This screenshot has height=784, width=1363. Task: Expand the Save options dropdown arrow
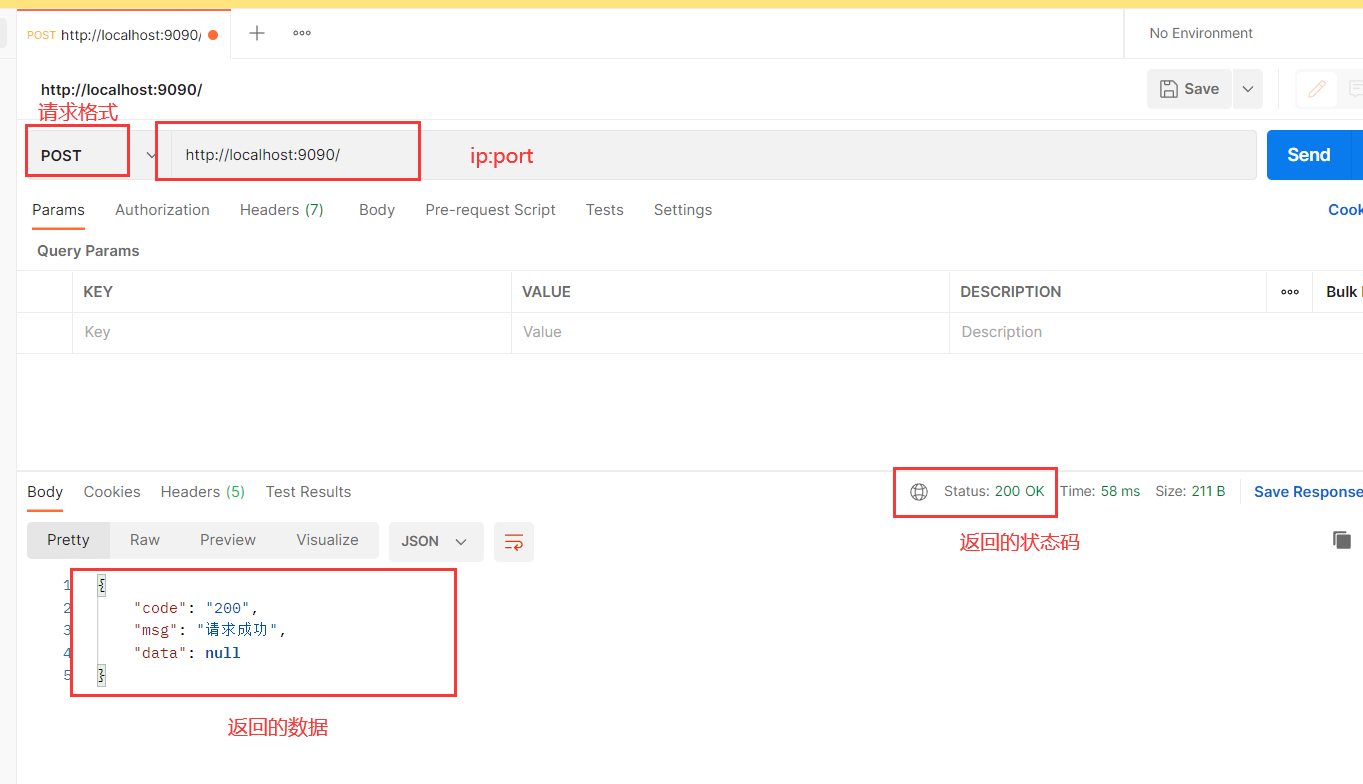(x=1248, y=89)
